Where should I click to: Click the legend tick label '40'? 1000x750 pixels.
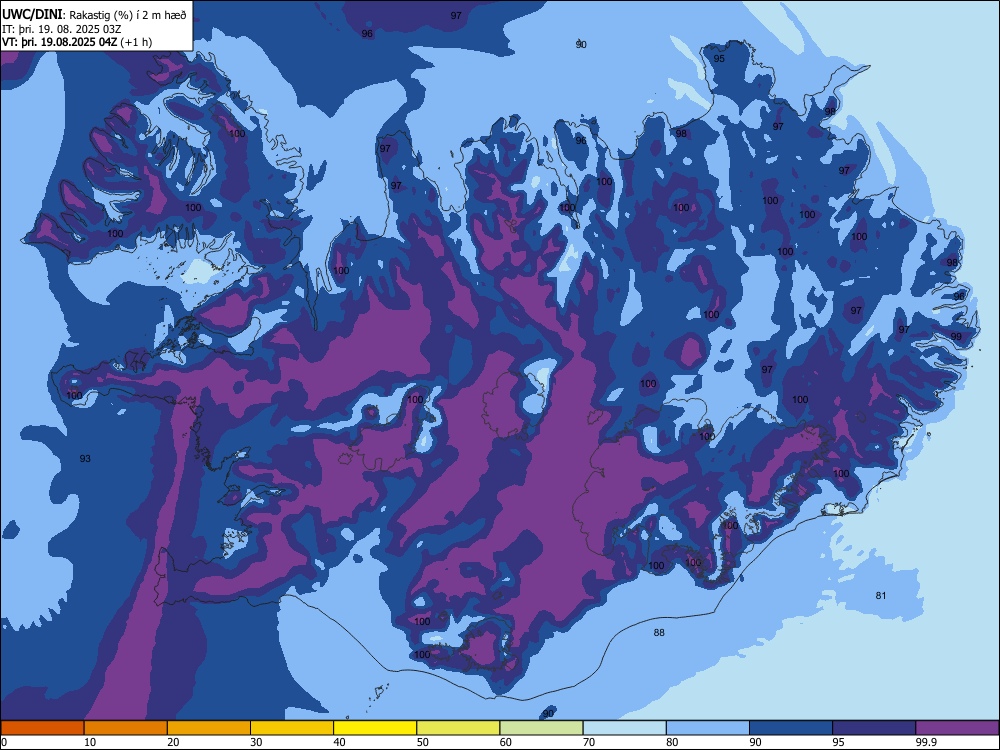click(x=339, y=742)
